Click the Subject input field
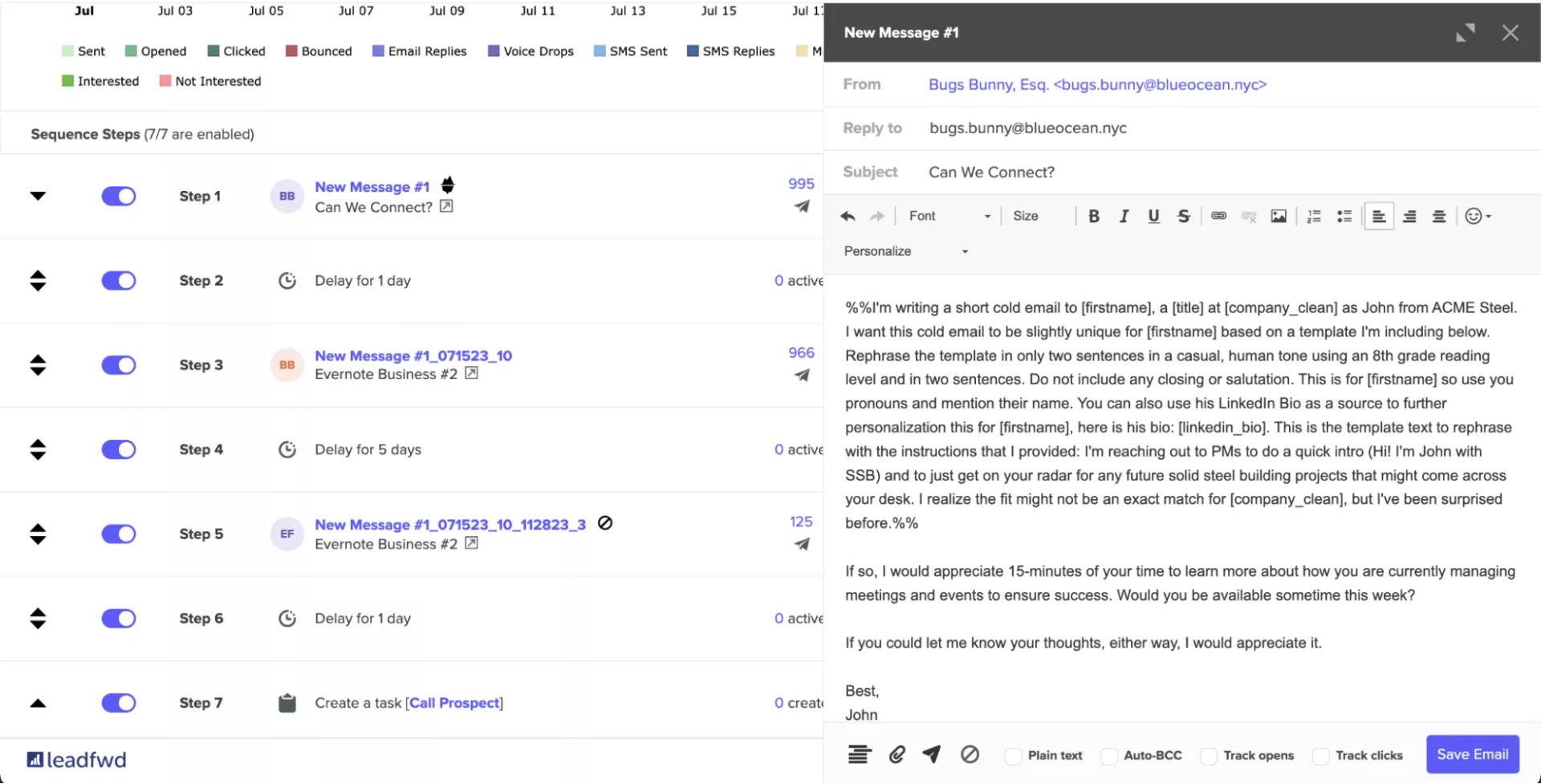The width and height of the screenshot is (1541, 784). point(1204,172)
